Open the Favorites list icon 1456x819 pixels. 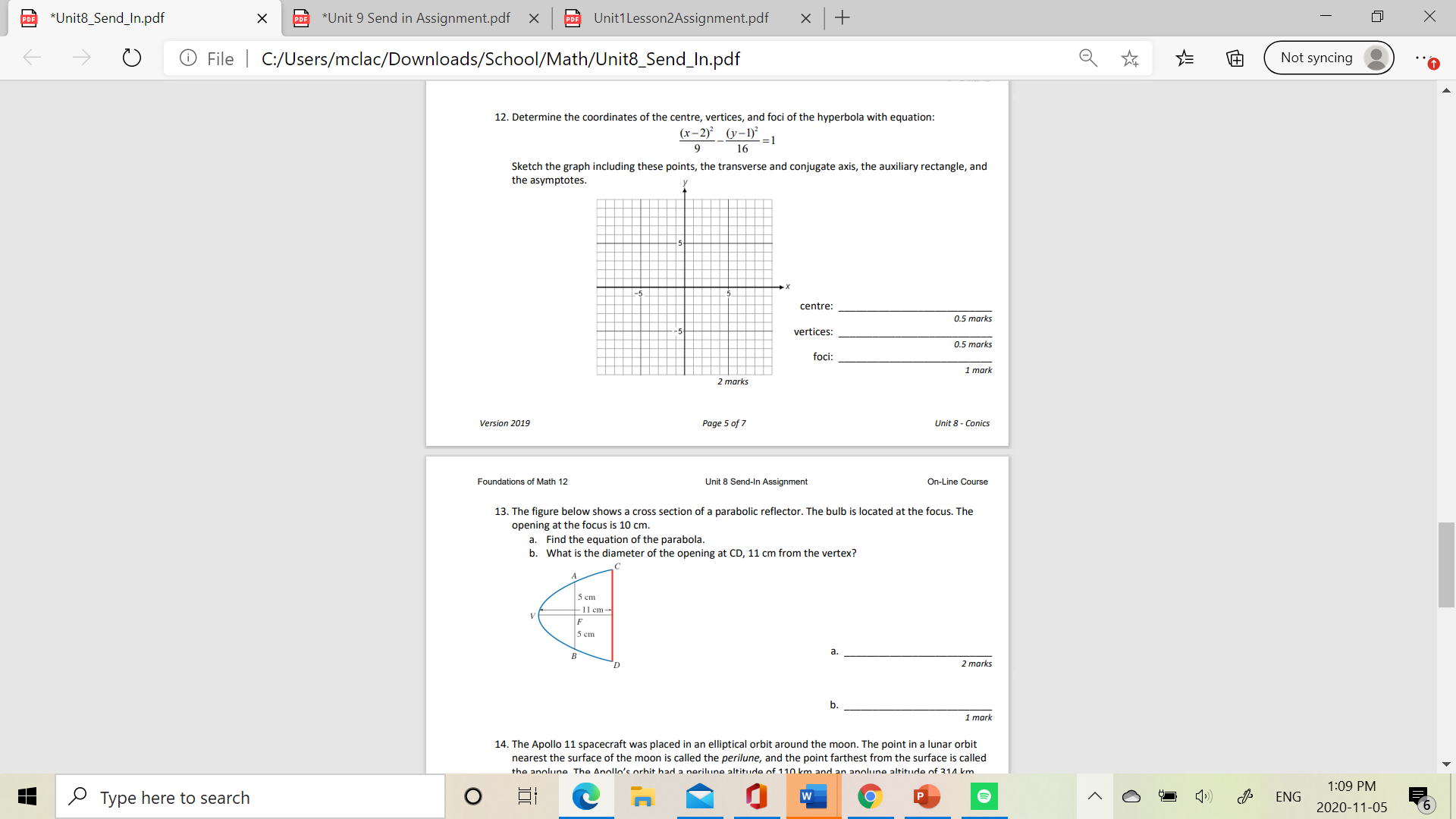[1185, 58]
